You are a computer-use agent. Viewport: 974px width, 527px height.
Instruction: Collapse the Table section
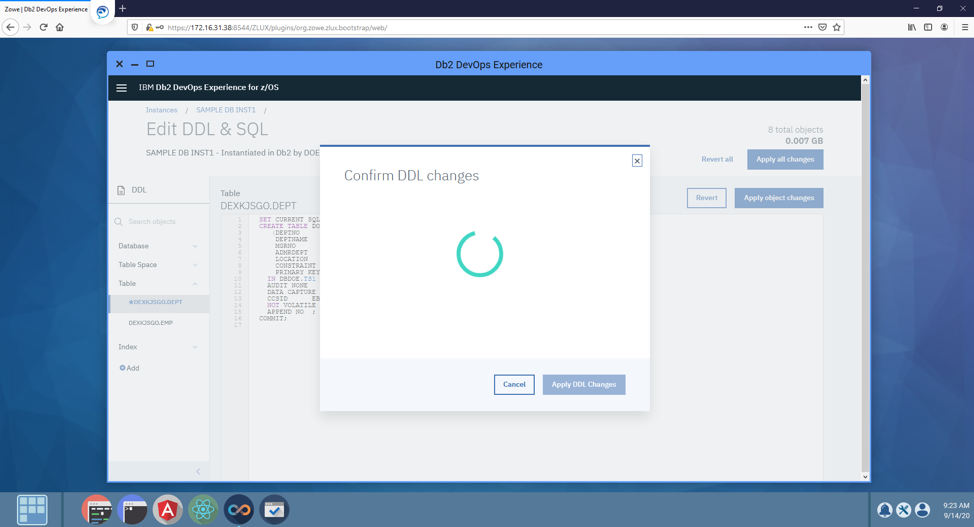[x=158, y=283]
